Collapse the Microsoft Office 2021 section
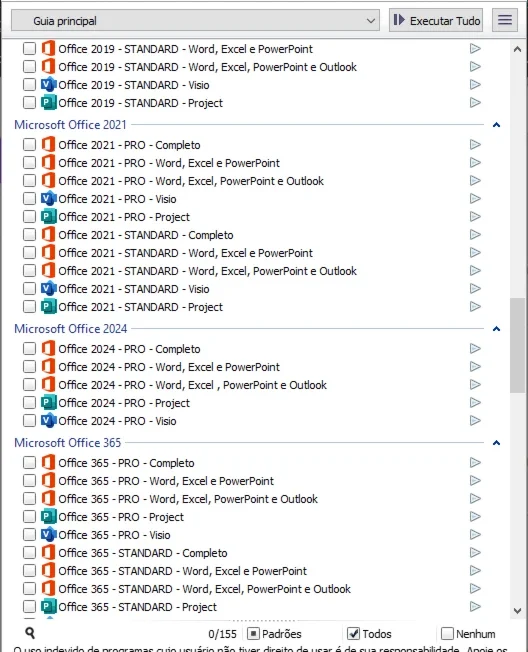Viewport: 528px width, 652px height. (x=496, y=125)
